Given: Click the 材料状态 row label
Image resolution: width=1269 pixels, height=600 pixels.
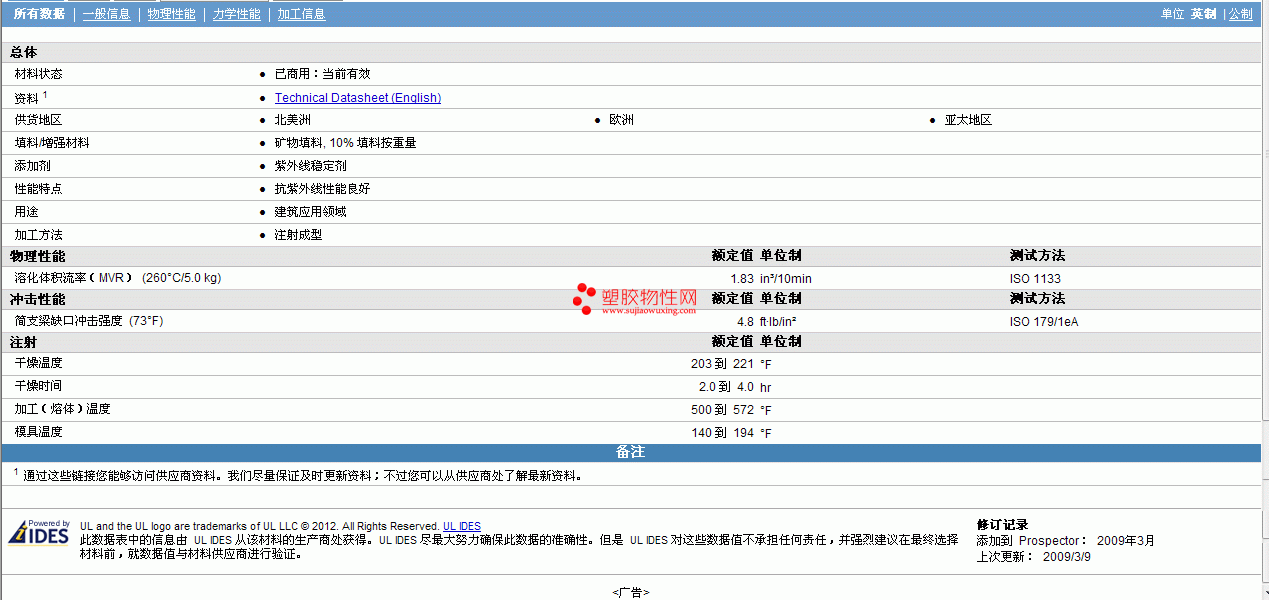Looking at the screenshot, I should [x=38, y=74].
